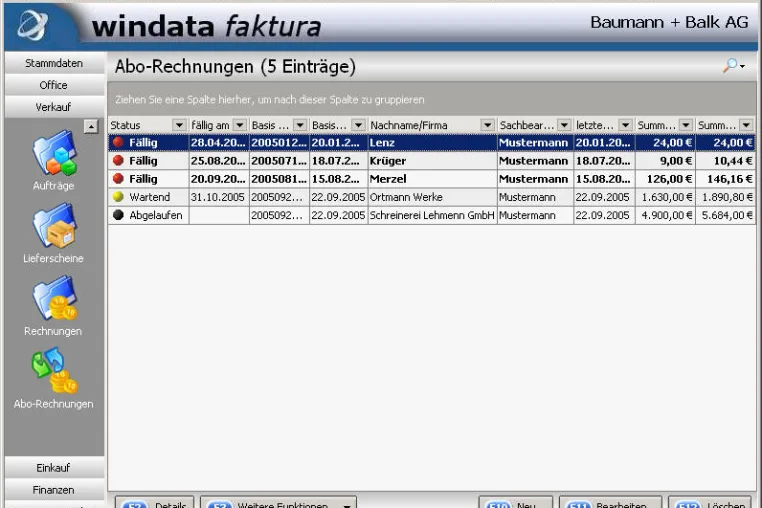Open the Nachname/Firma column filter dropdown
Viewport: 762px width, 508px height.
487,125
